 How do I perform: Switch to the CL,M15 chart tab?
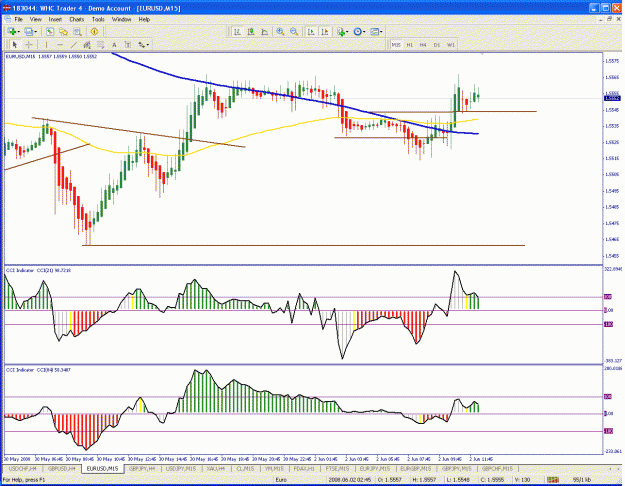point(245,468)
